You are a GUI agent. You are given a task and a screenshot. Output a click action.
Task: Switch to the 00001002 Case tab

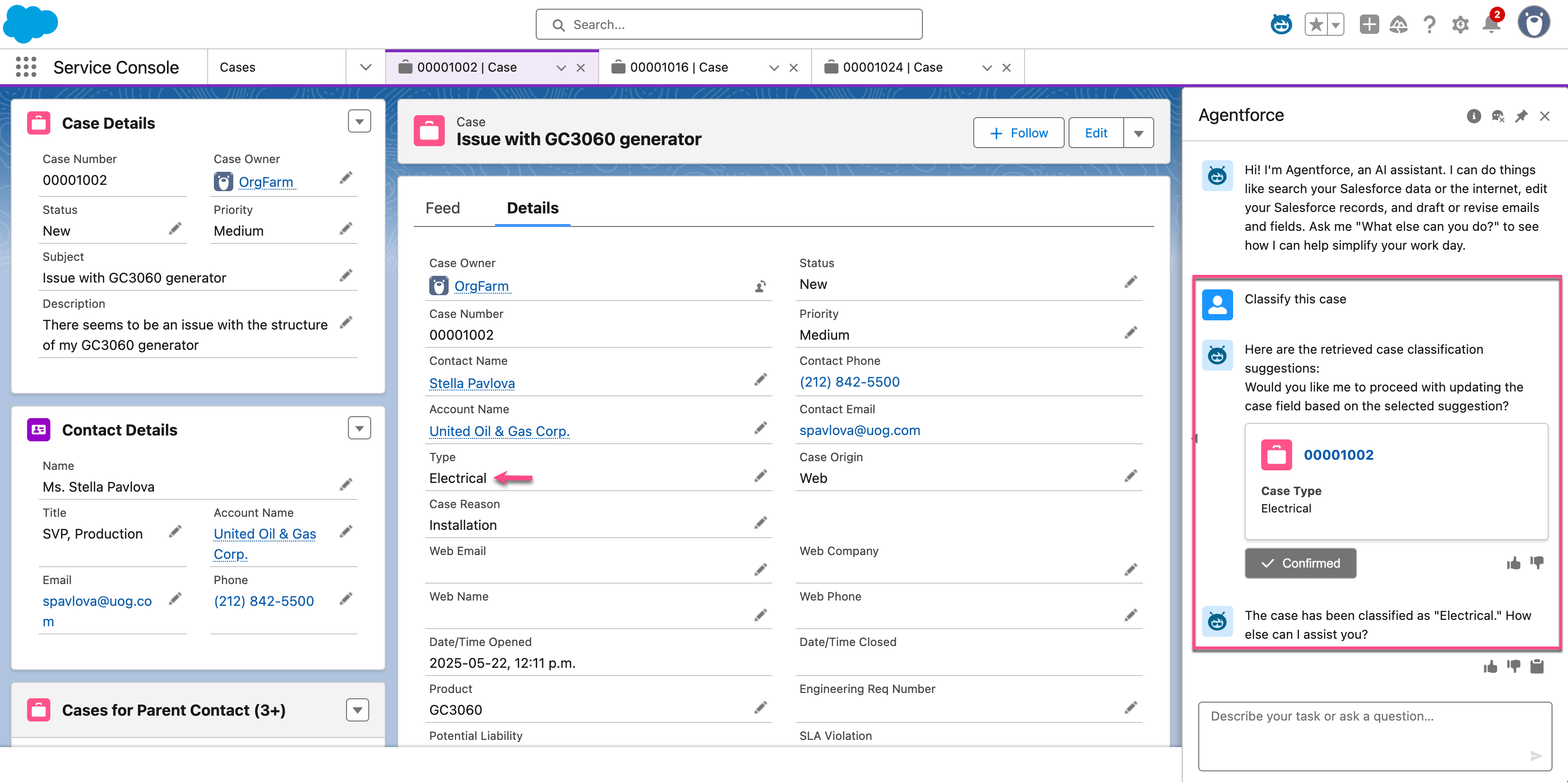coord(467,67)
